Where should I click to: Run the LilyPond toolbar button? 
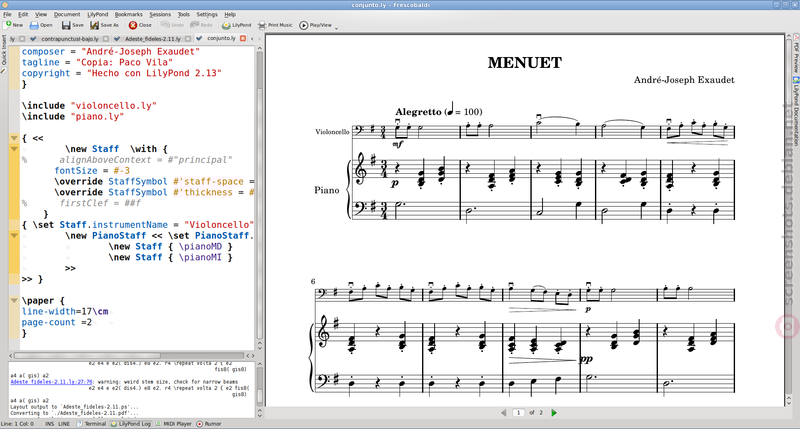point(237,25)
